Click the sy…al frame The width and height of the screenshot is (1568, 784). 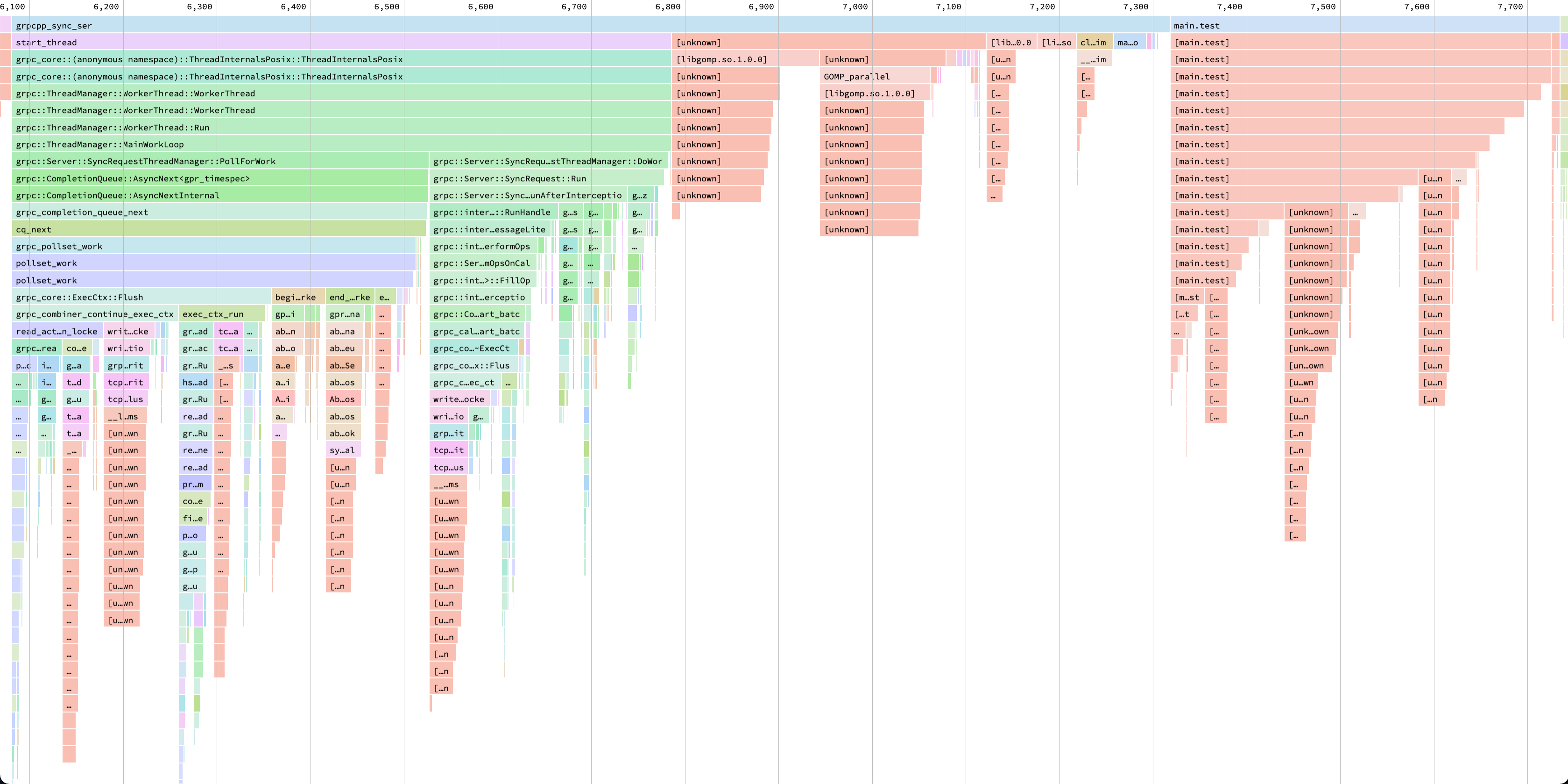click(343, 450)
